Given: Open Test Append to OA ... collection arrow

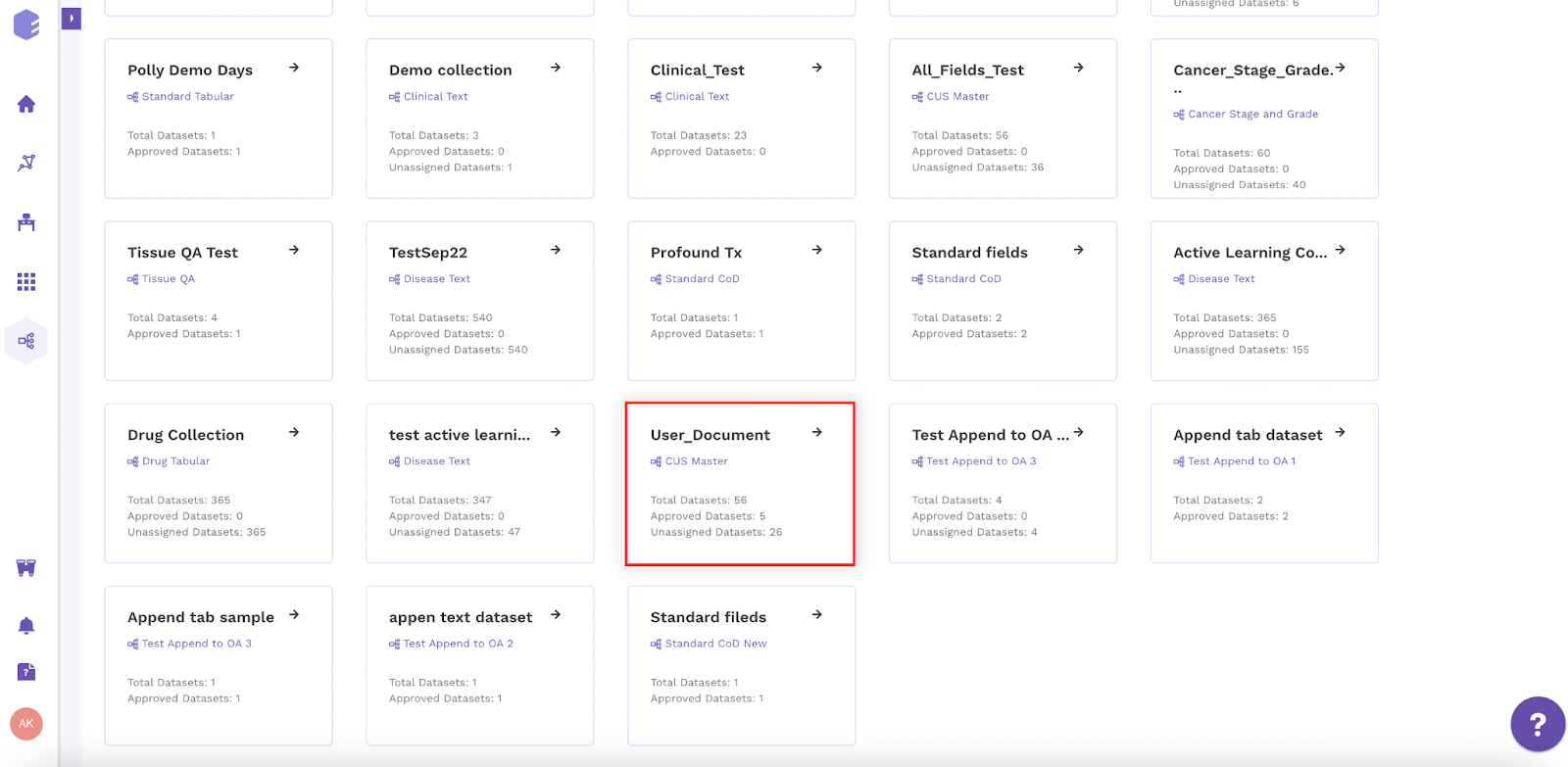Looking at the screenshot, I should [x=1079, y=432].
